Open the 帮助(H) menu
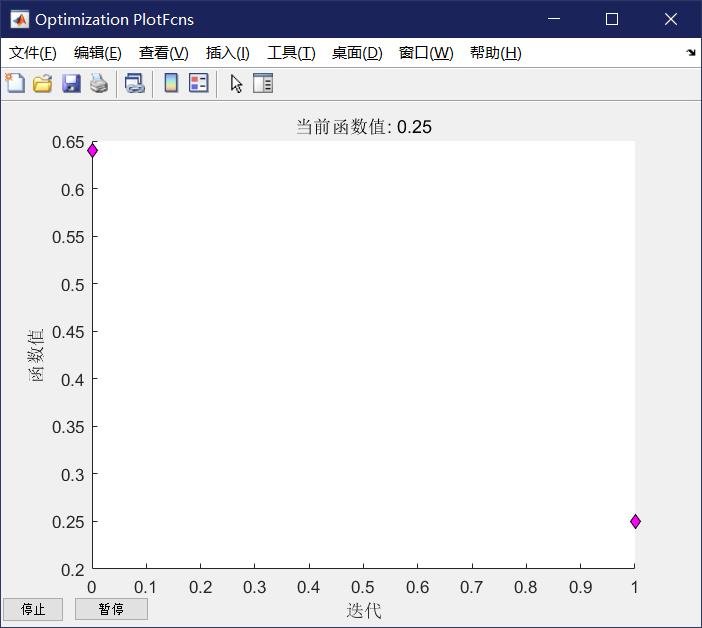The image size is (702, 628). pos(495,53)
